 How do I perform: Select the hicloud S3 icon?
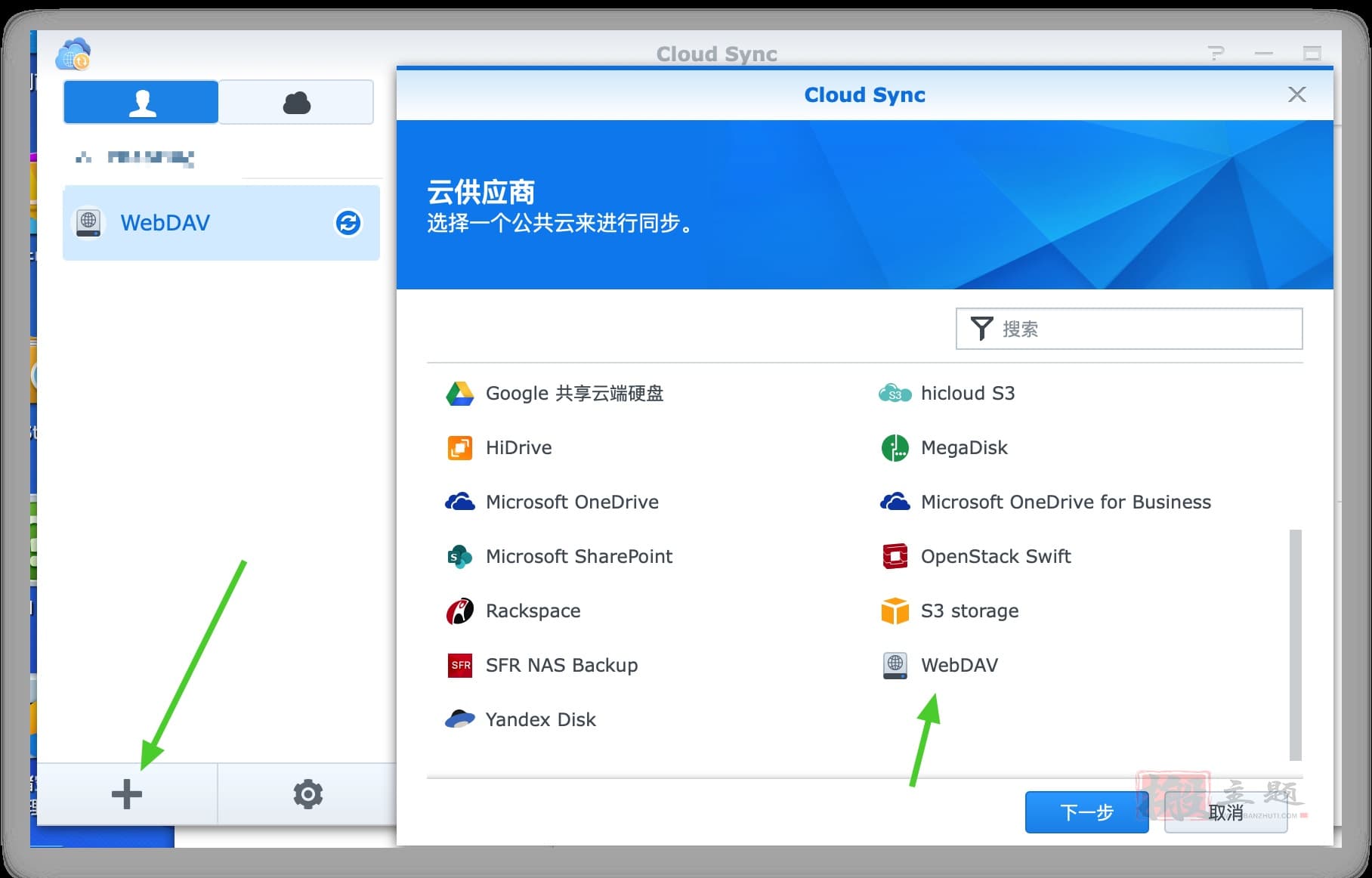(895, 394)
